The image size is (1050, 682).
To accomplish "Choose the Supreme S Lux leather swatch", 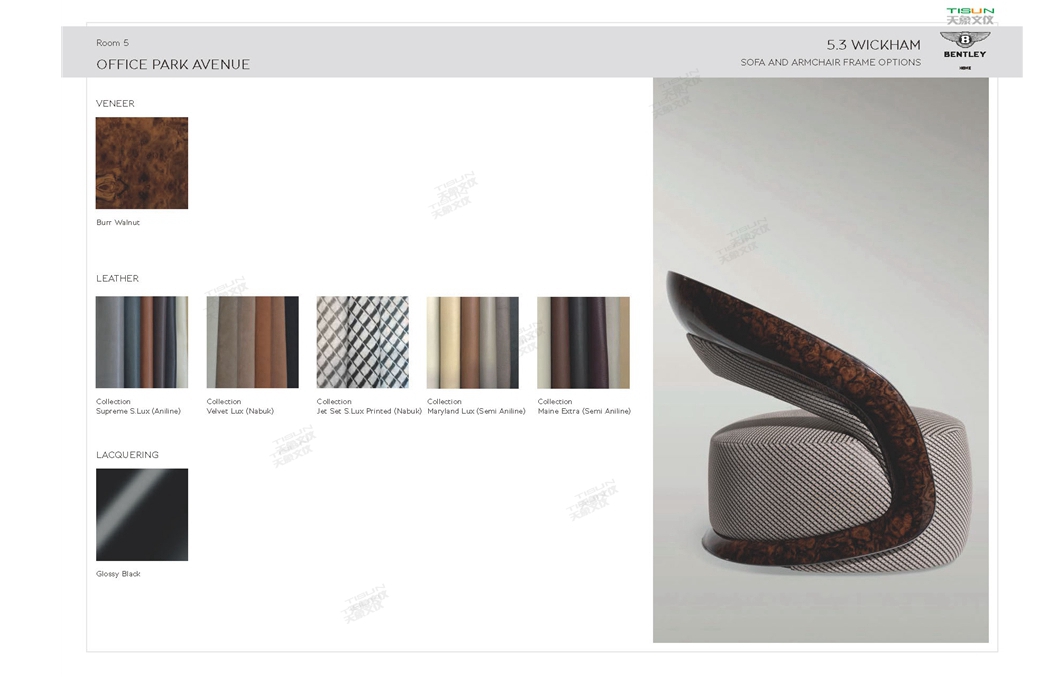I will [142, 342].
